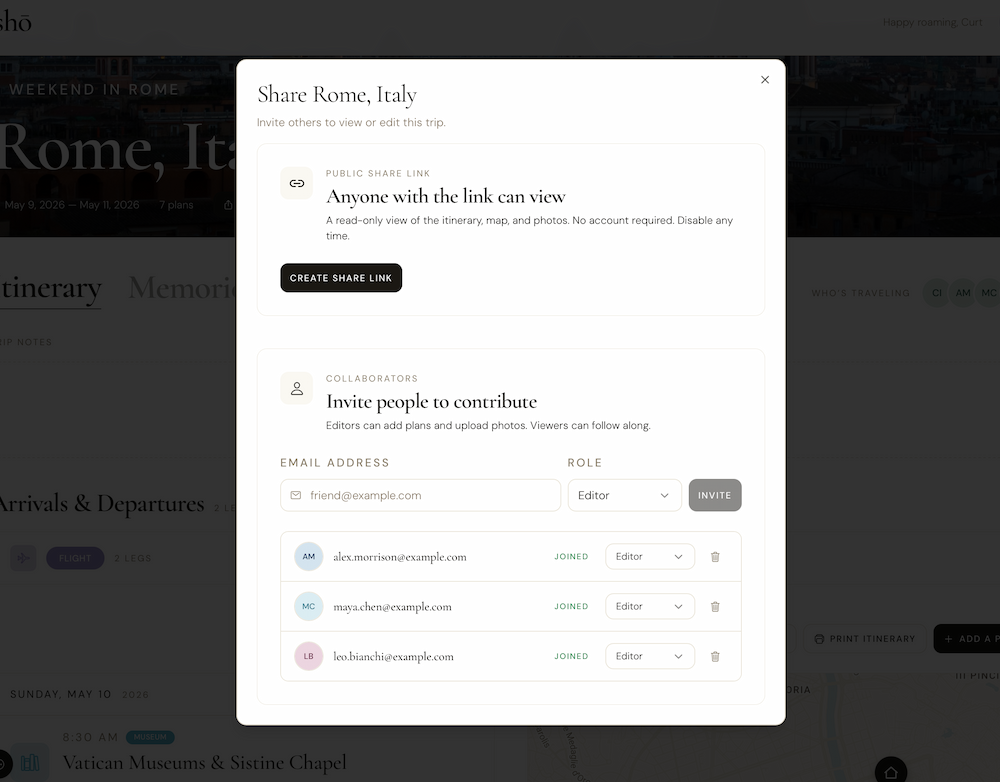Click the AM avatar for alex.morrison
The width and height of the screenshot is (1000, 782).
click(309, 557)
